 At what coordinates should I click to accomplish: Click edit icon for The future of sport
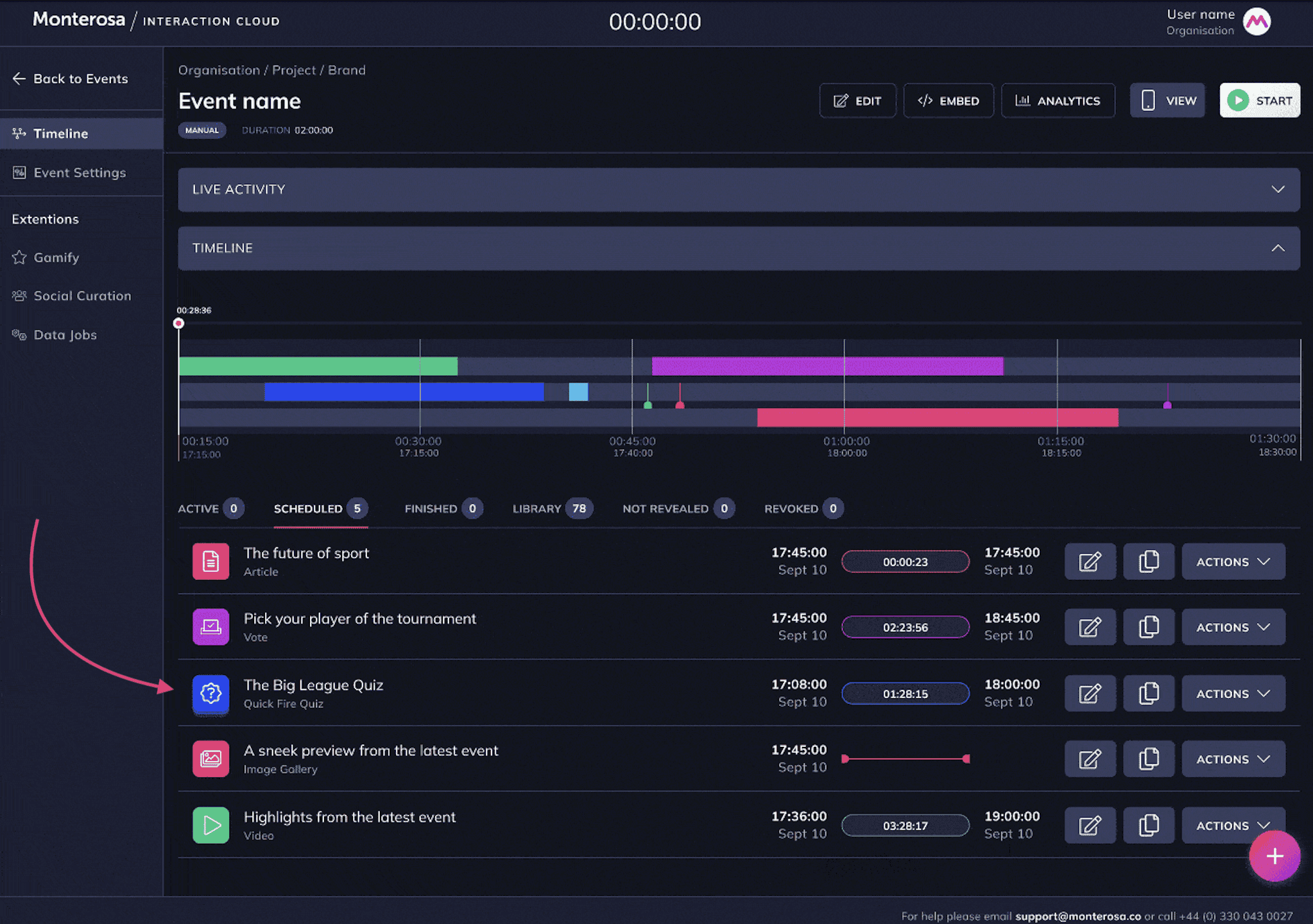[1090, 561]
